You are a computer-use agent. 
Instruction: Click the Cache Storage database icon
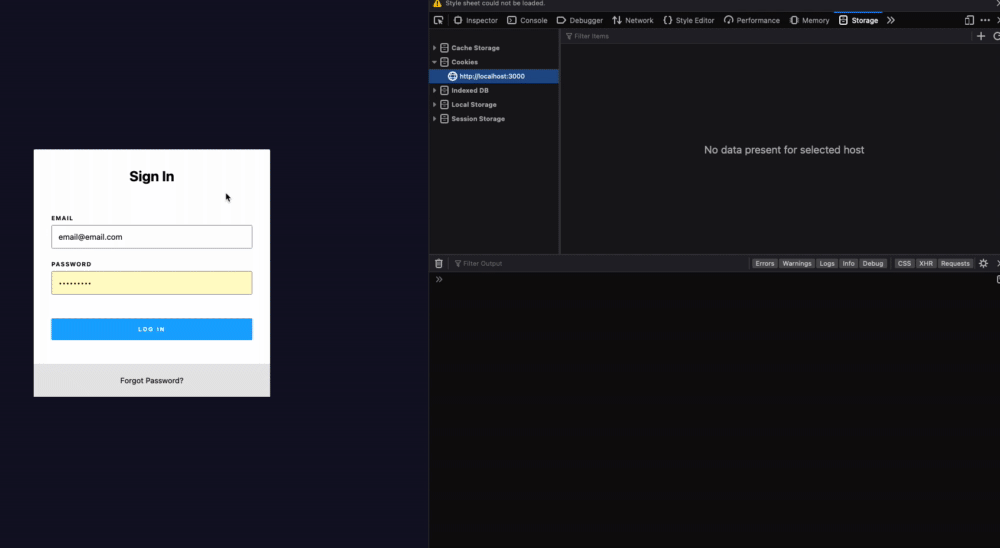pos(445,48)
